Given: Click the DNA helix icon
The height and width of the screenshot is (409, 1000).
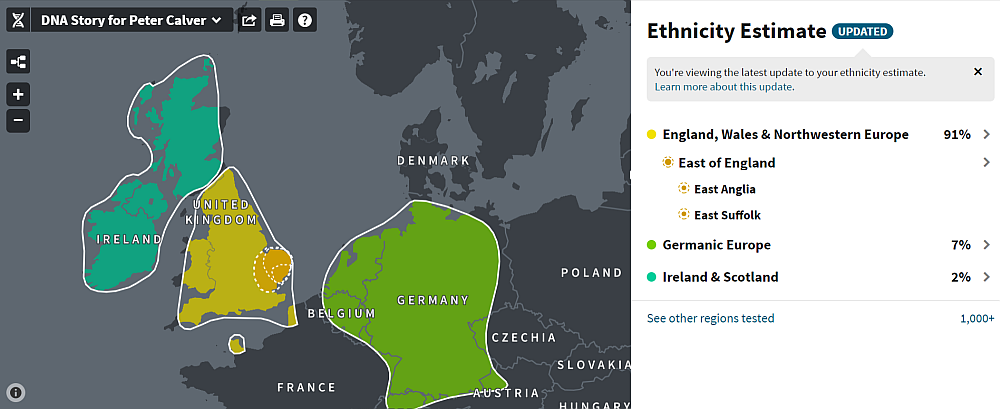Looking at the screenshot, I should [18, 20].
